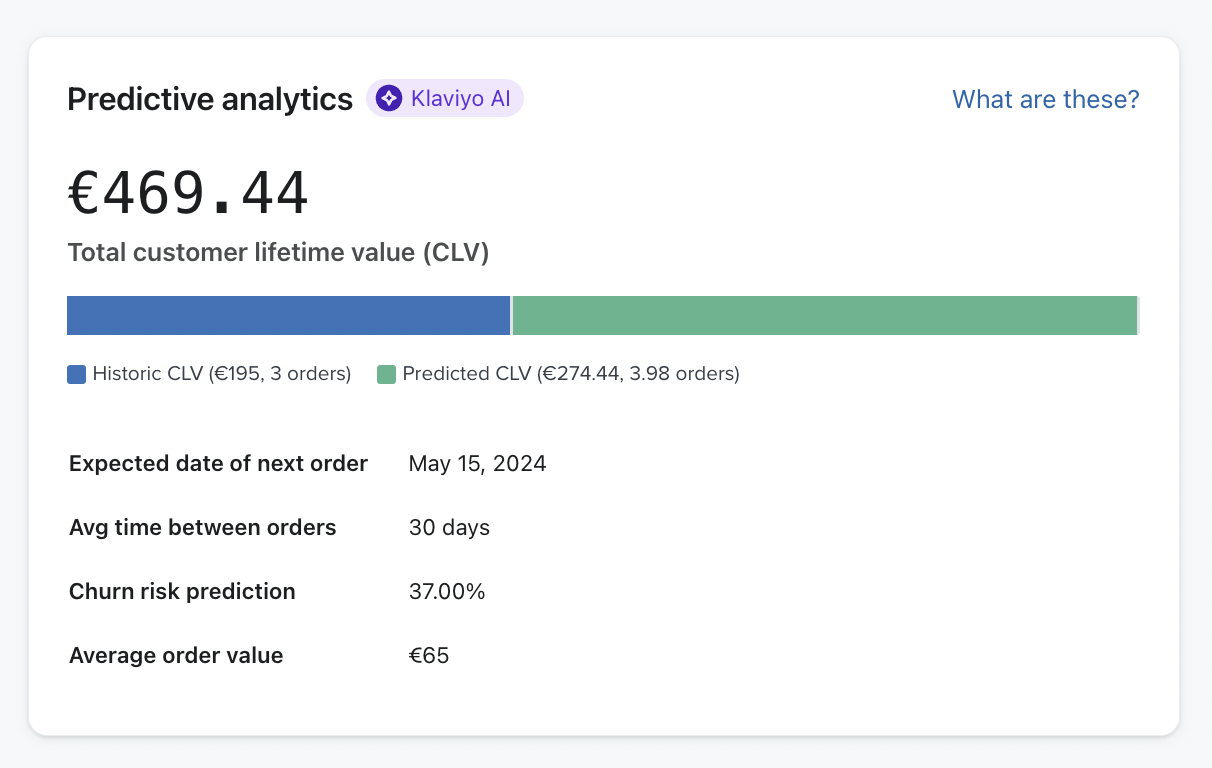Click the 37.00% churn risk value
The height and width of the screenshot is (768, 1212).
click(x=446, y=591)
